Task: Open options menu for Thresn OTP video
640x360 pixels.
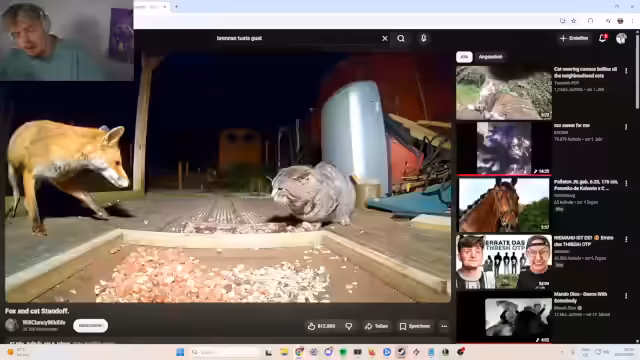Action: point(626,240)
